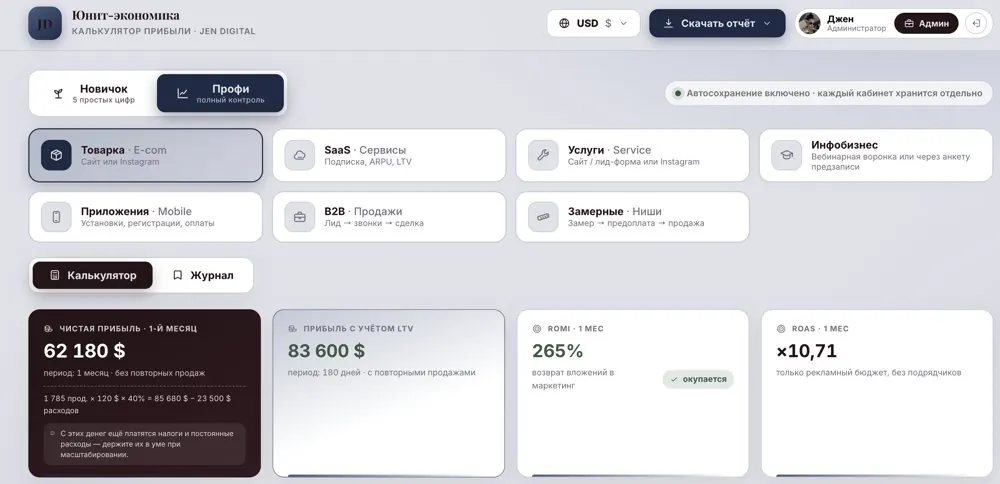The width and height of the screenshot is (1000, 484).
Task: Click the Скачать отчёт button
Action: tap(717, 24)
